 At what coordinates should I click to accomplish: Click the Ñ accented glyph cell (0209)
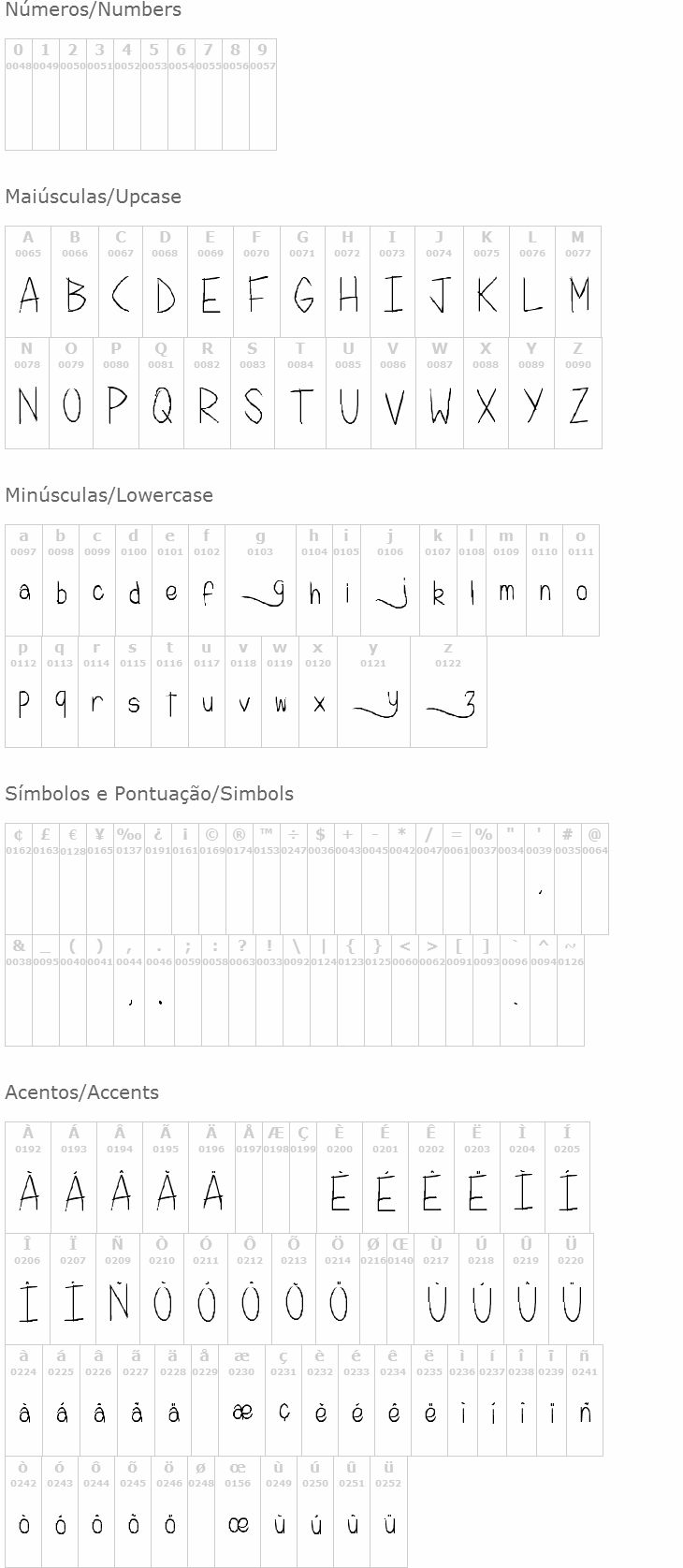click(118, 1289)
